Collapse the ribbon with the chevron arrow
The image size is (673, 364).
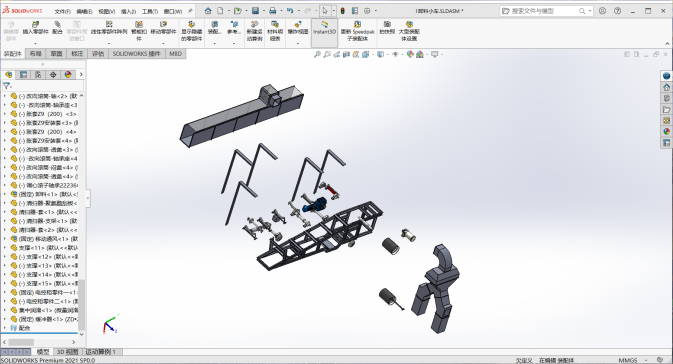pyautogui.click(x=667, y=43)
